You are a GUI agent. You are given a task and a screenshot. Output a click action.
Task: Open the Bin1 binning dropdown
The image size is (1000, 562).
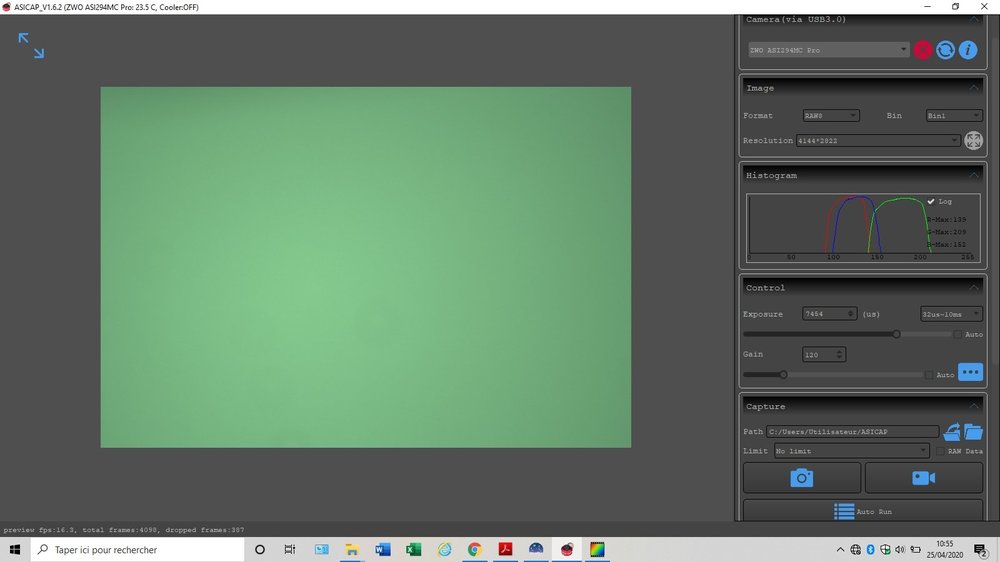click(x=954, y=115)
